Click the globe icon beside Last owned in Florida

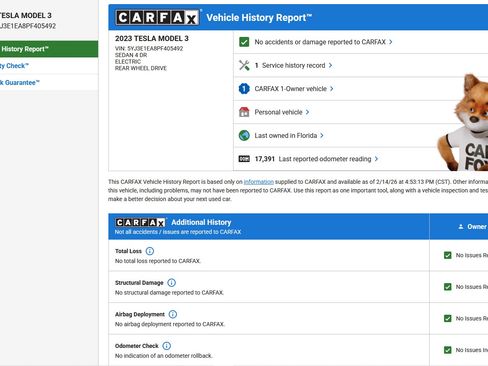pyautogui.click(x=244, y=135)
